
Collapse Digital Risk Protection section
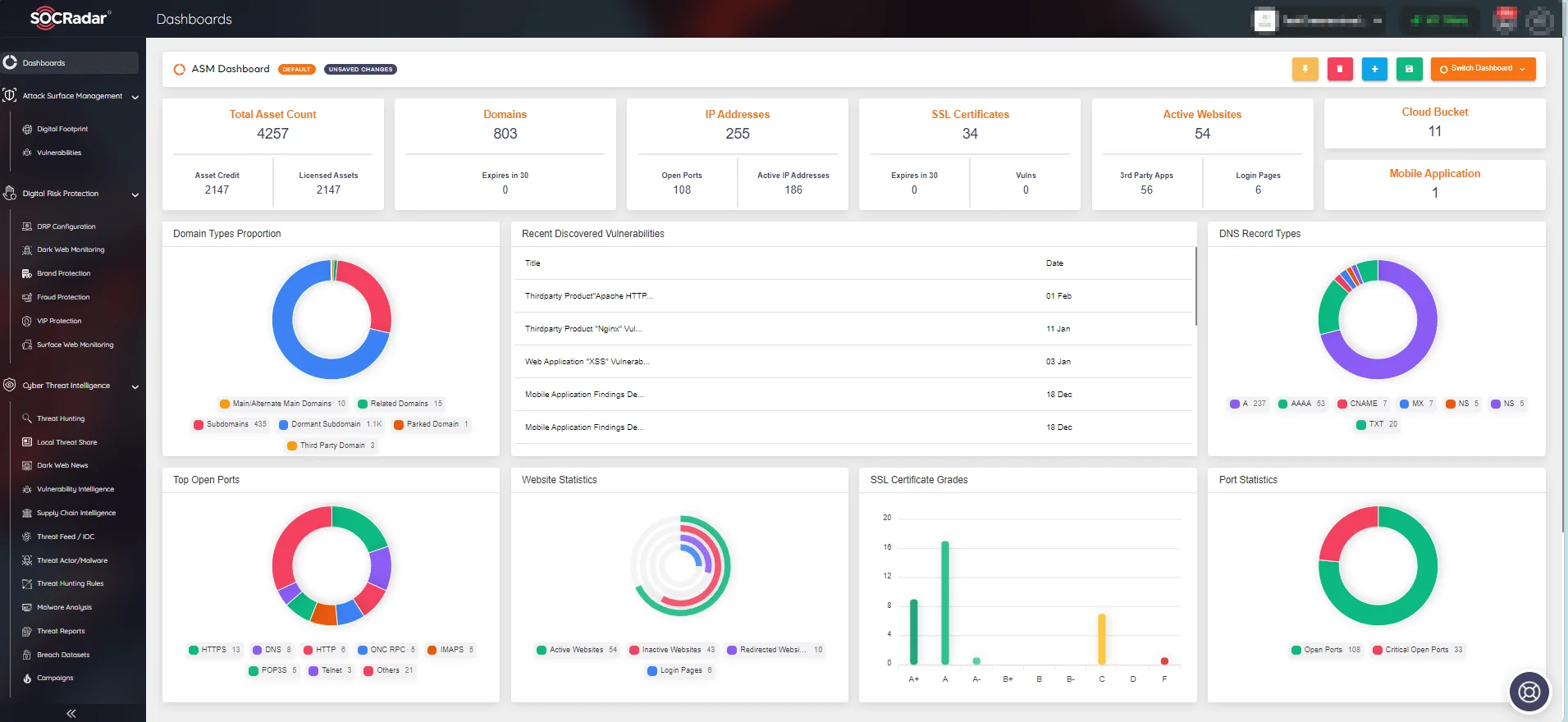point(135,194)
